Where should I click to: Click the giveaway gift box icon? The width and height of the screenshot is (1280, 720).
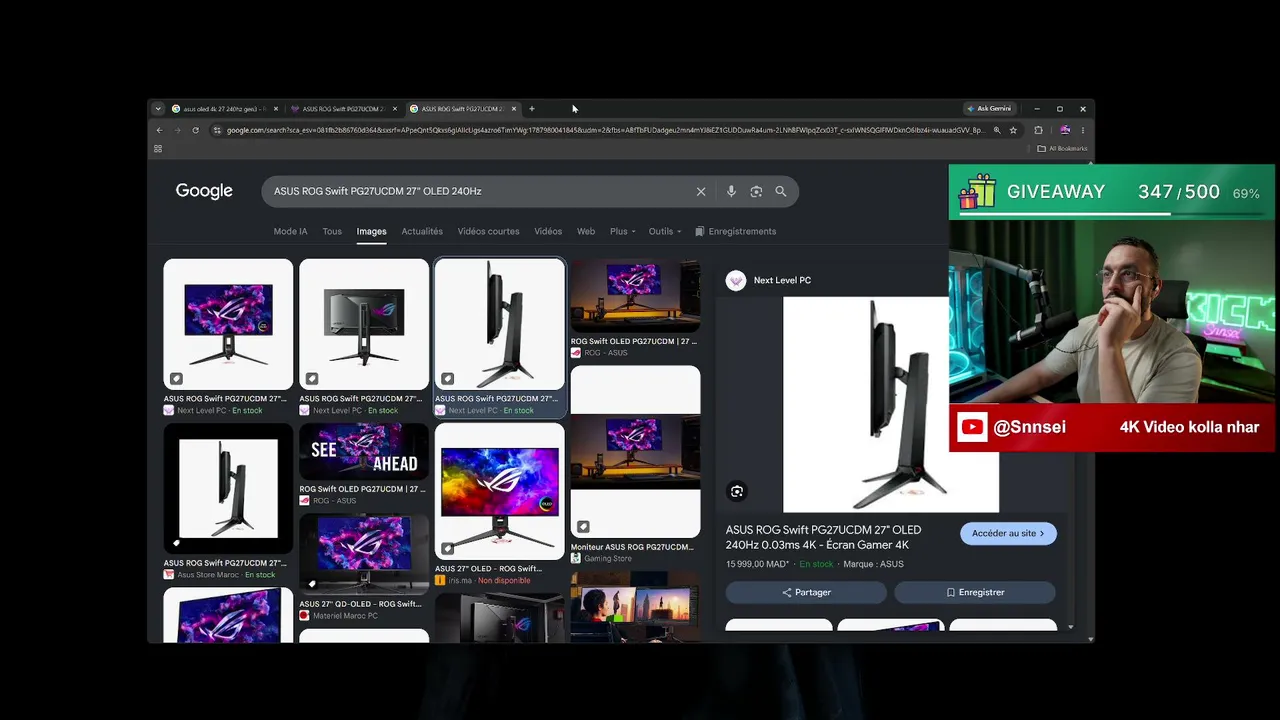[x=977, y=191]
